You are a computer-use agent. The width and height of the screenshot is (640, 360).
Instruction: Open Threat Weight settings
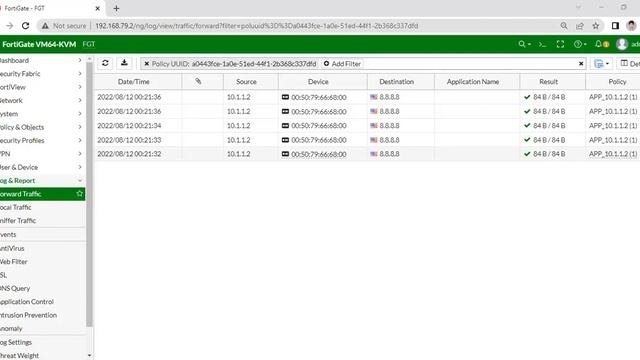(42, 356)
